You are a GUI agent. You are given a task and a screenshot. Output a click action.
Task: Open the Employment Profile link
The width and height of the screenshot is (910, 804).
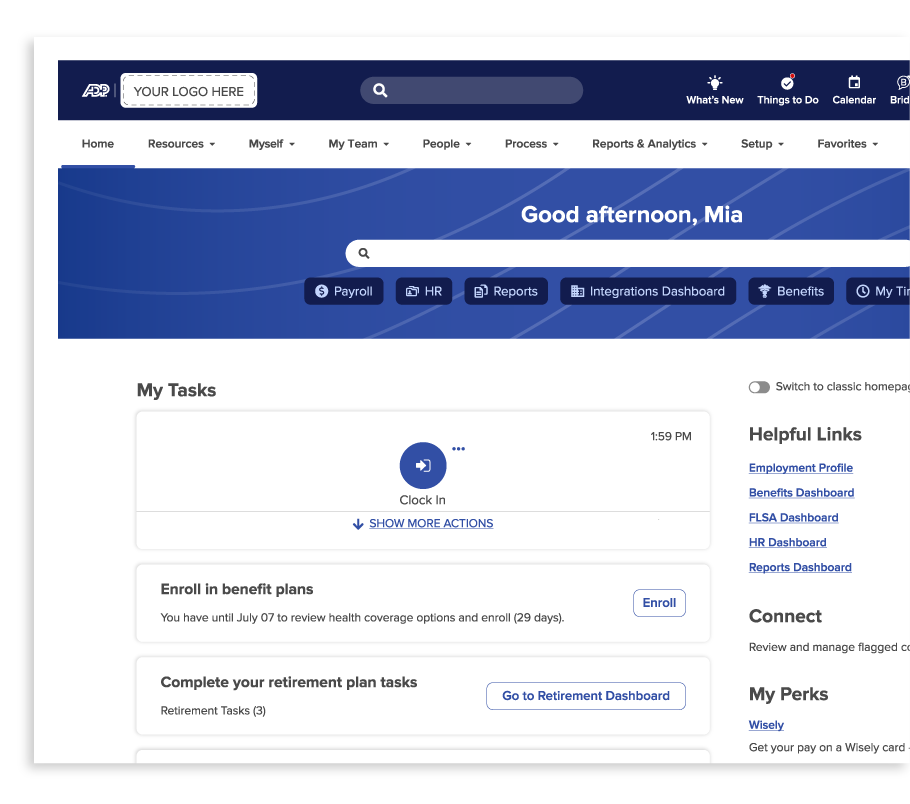coord(800,468)
